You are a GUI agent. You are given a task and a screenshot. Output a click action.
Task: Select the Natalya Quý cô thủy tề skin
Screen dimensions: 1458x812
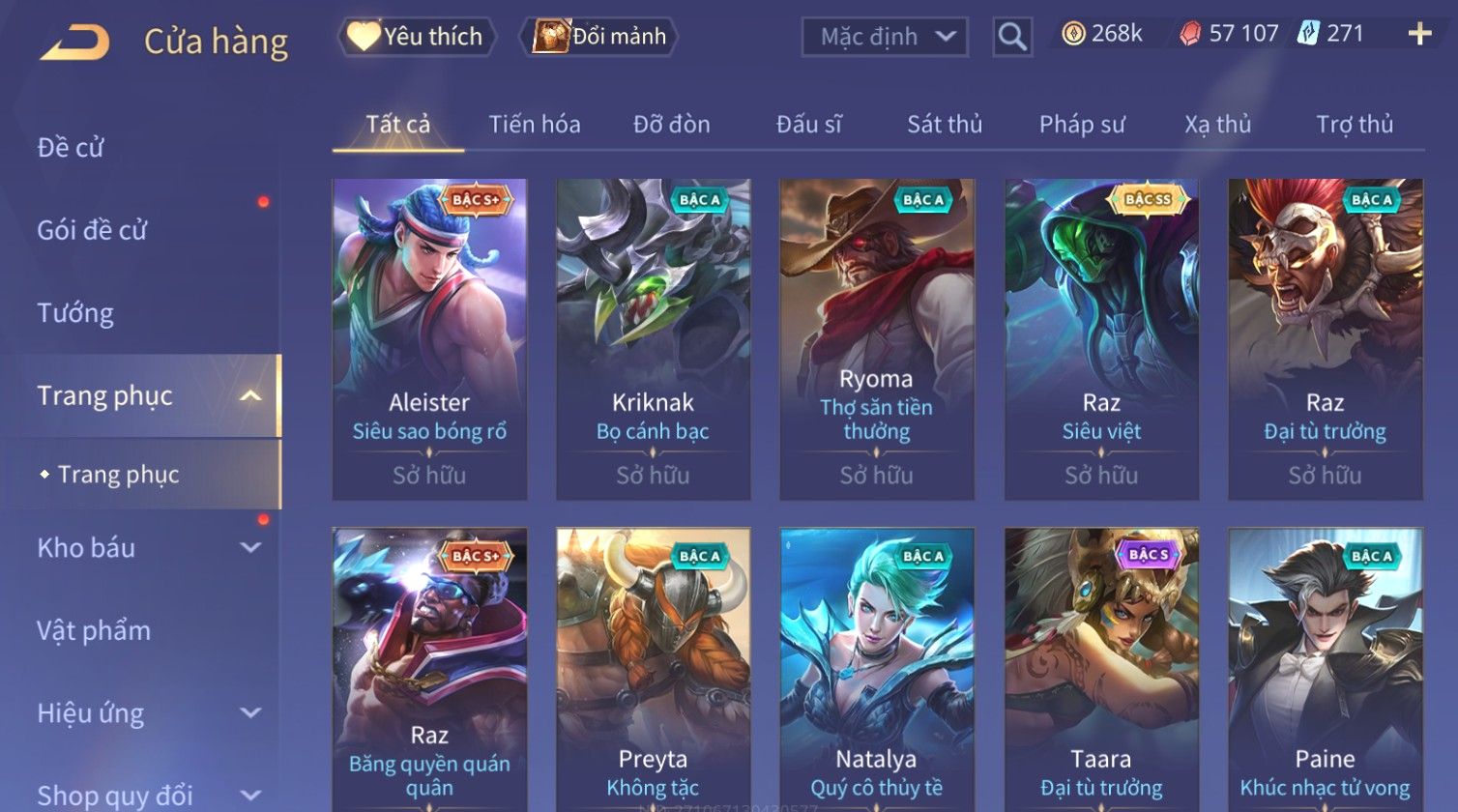click(x=876, y=669)
